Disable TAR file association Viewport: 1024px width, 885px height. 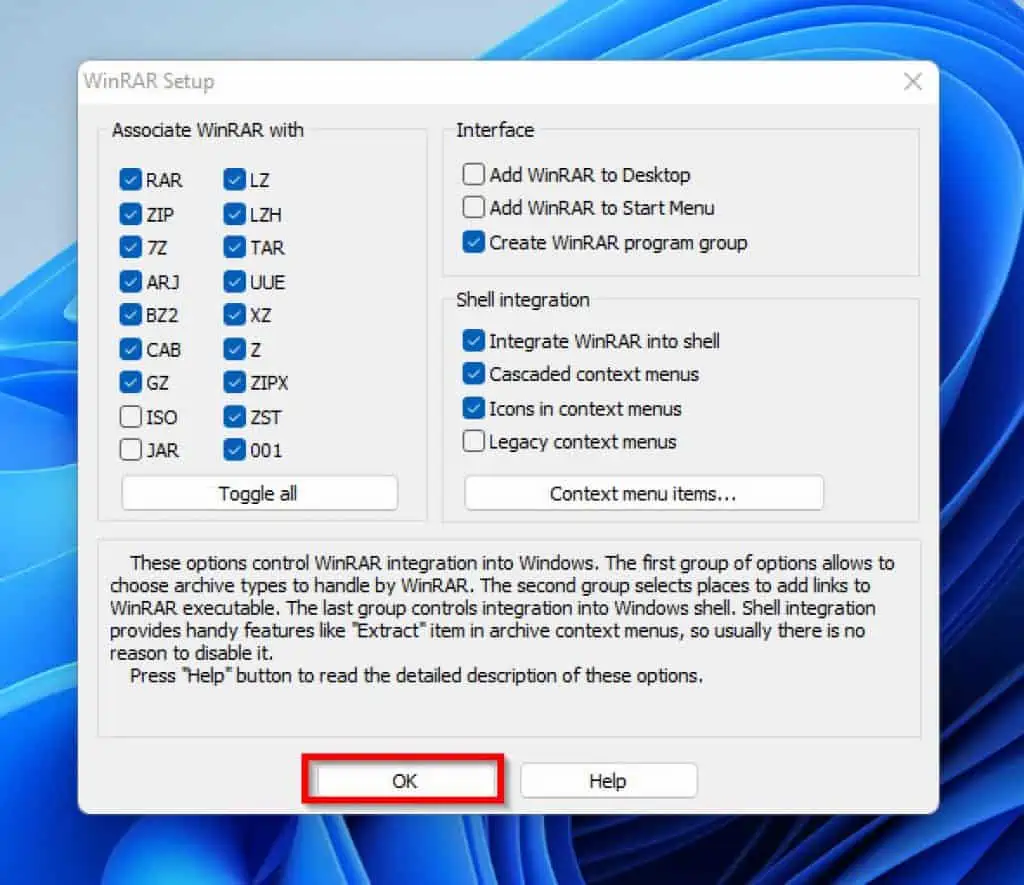click(x=234, y=248)
